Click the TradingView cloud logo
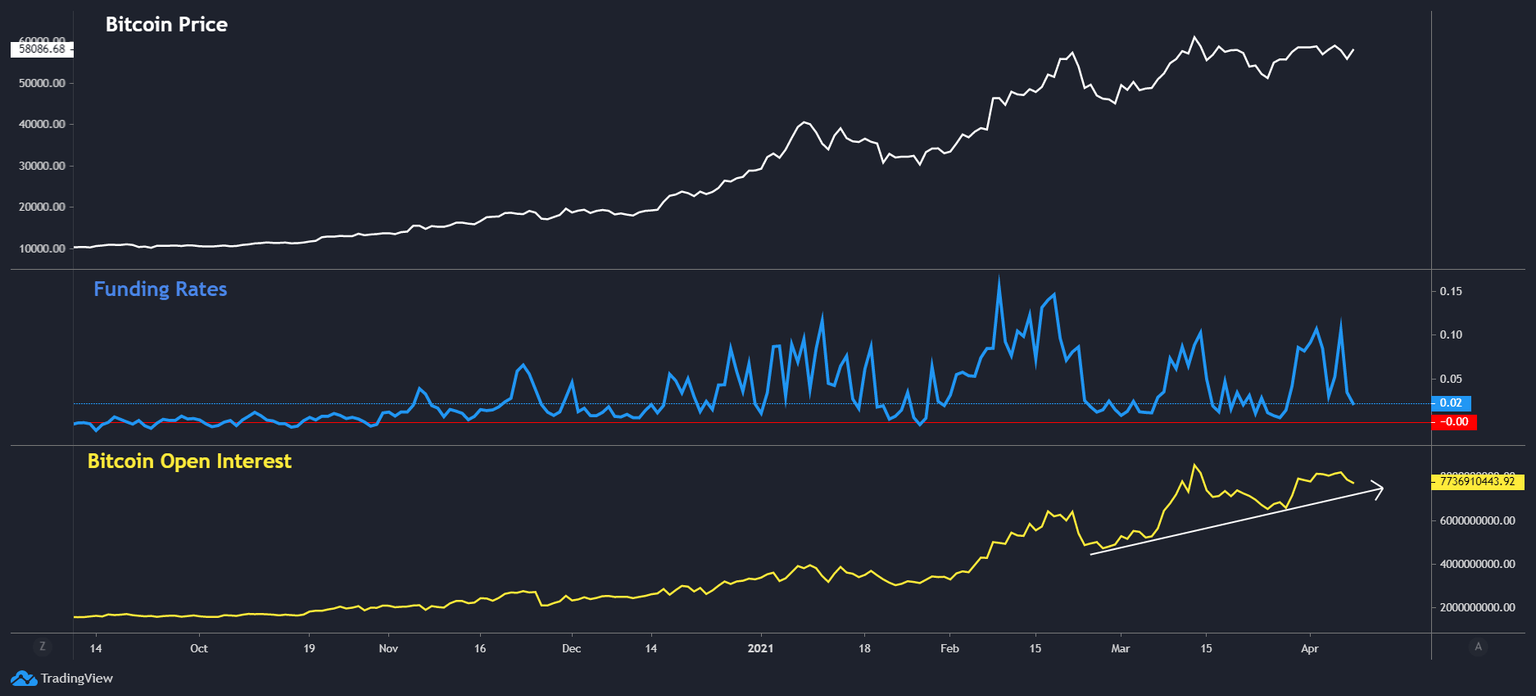1536x696 pixels. click(x=23, y=678)
